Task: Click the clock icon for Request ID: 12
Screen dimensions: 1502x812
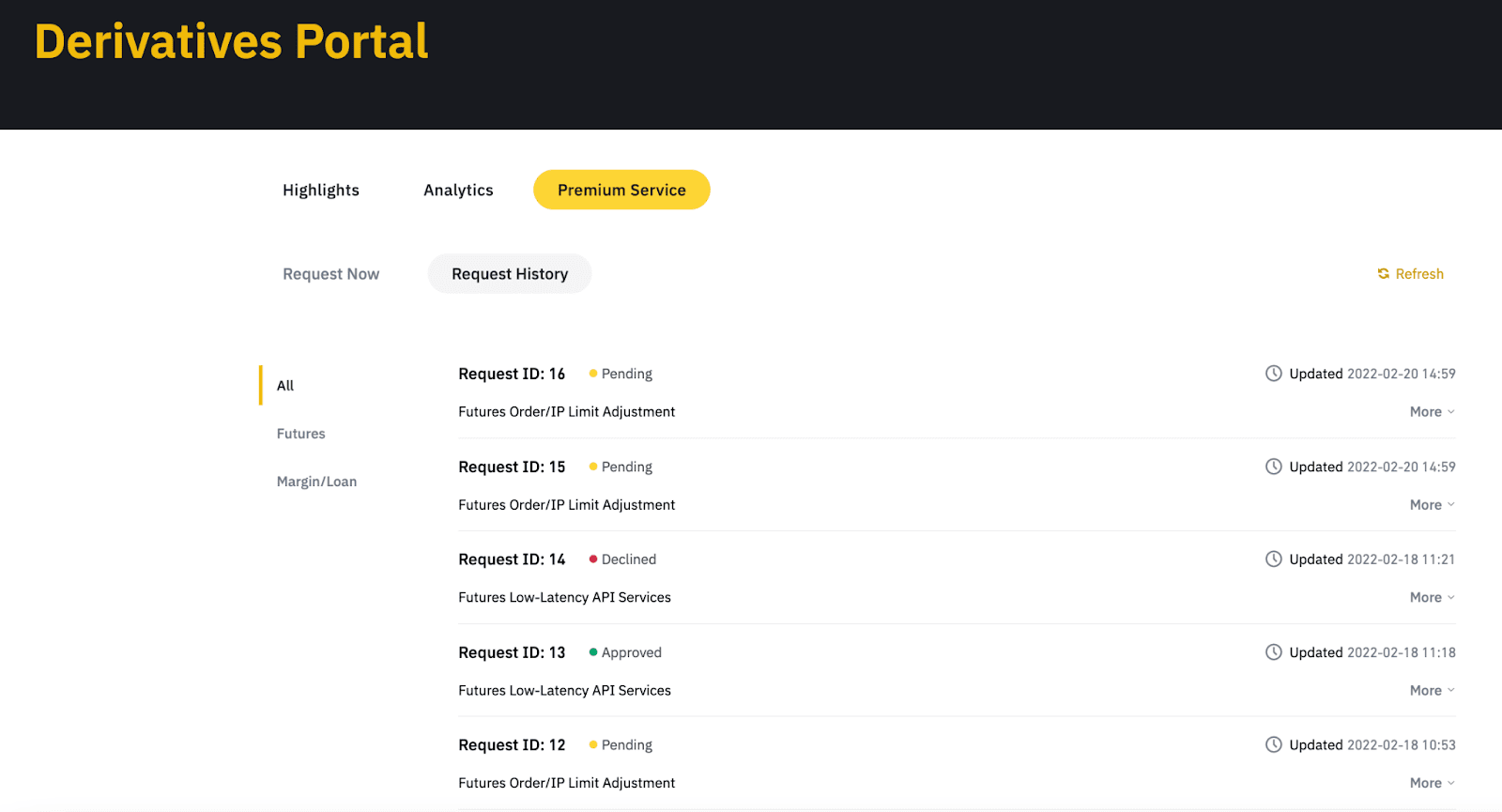Action: tap(1274, 745)
